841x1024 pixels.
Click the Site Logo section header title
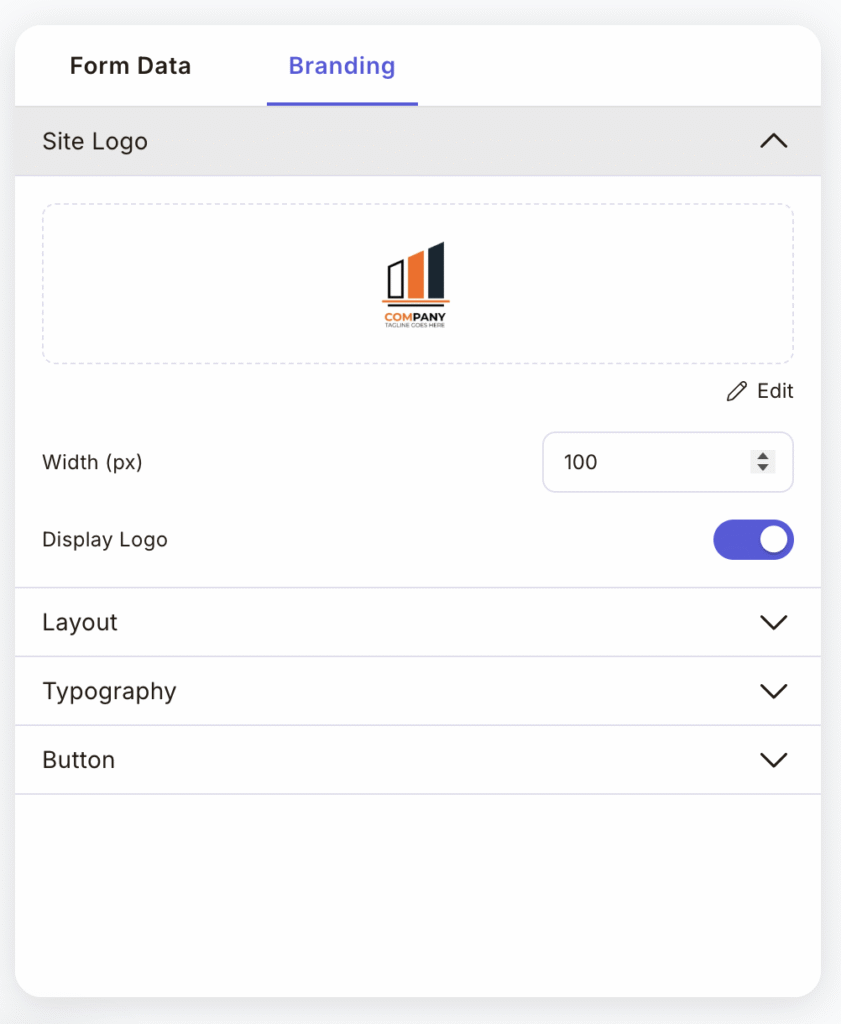(x=95, y=142)
